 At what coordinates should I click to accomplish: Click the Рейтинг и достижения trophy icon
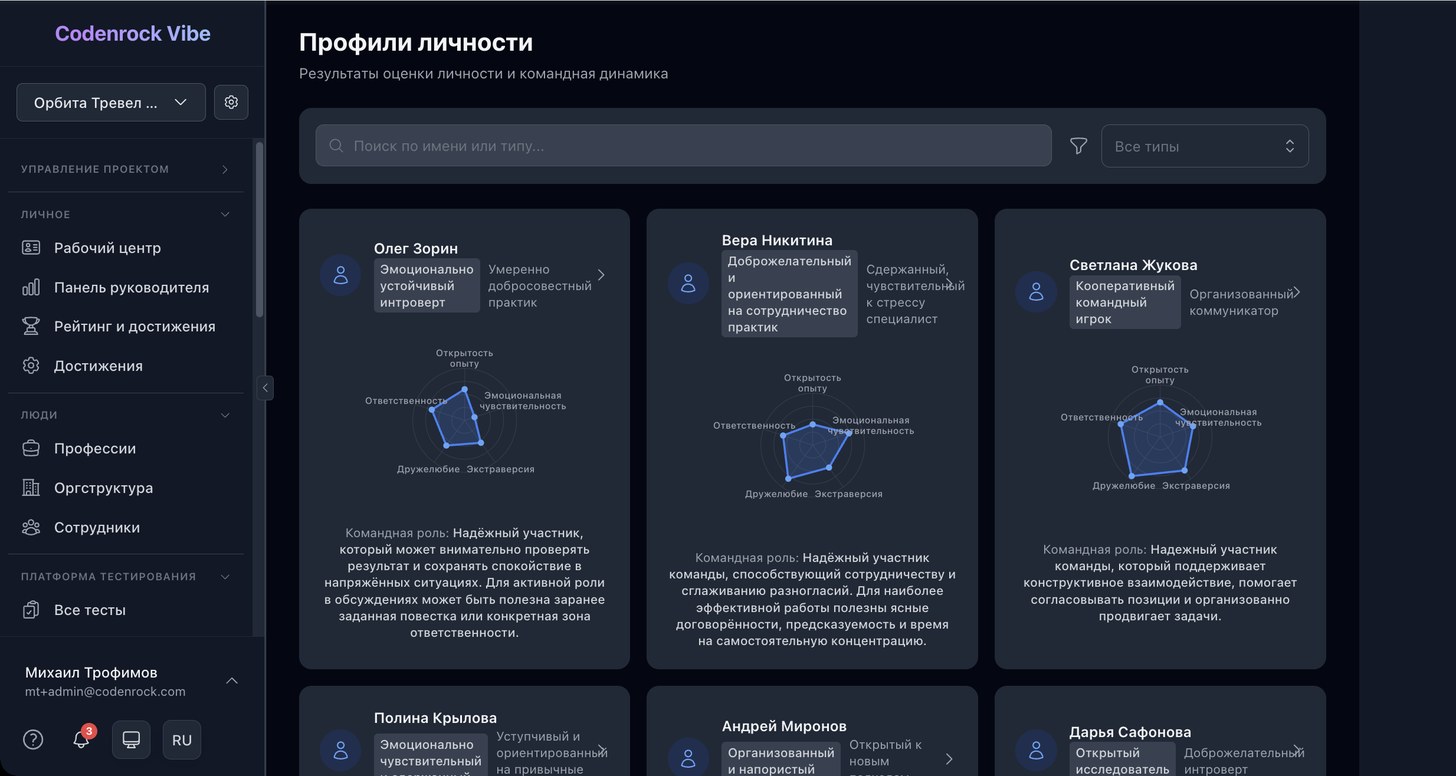[x=31, y=326]
